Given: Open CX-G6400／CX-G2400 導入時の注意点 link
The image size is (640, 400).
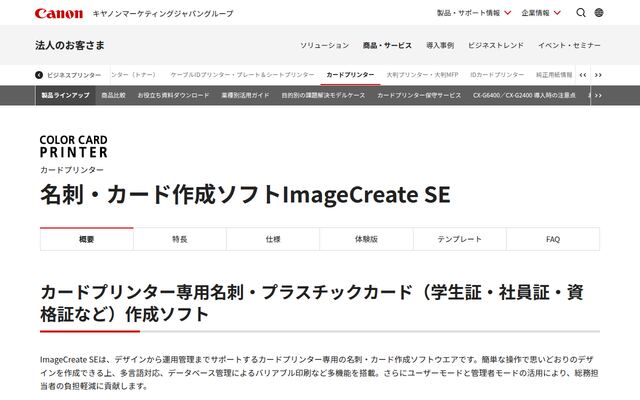Looking at the screenshot, I should click(524, 96).
